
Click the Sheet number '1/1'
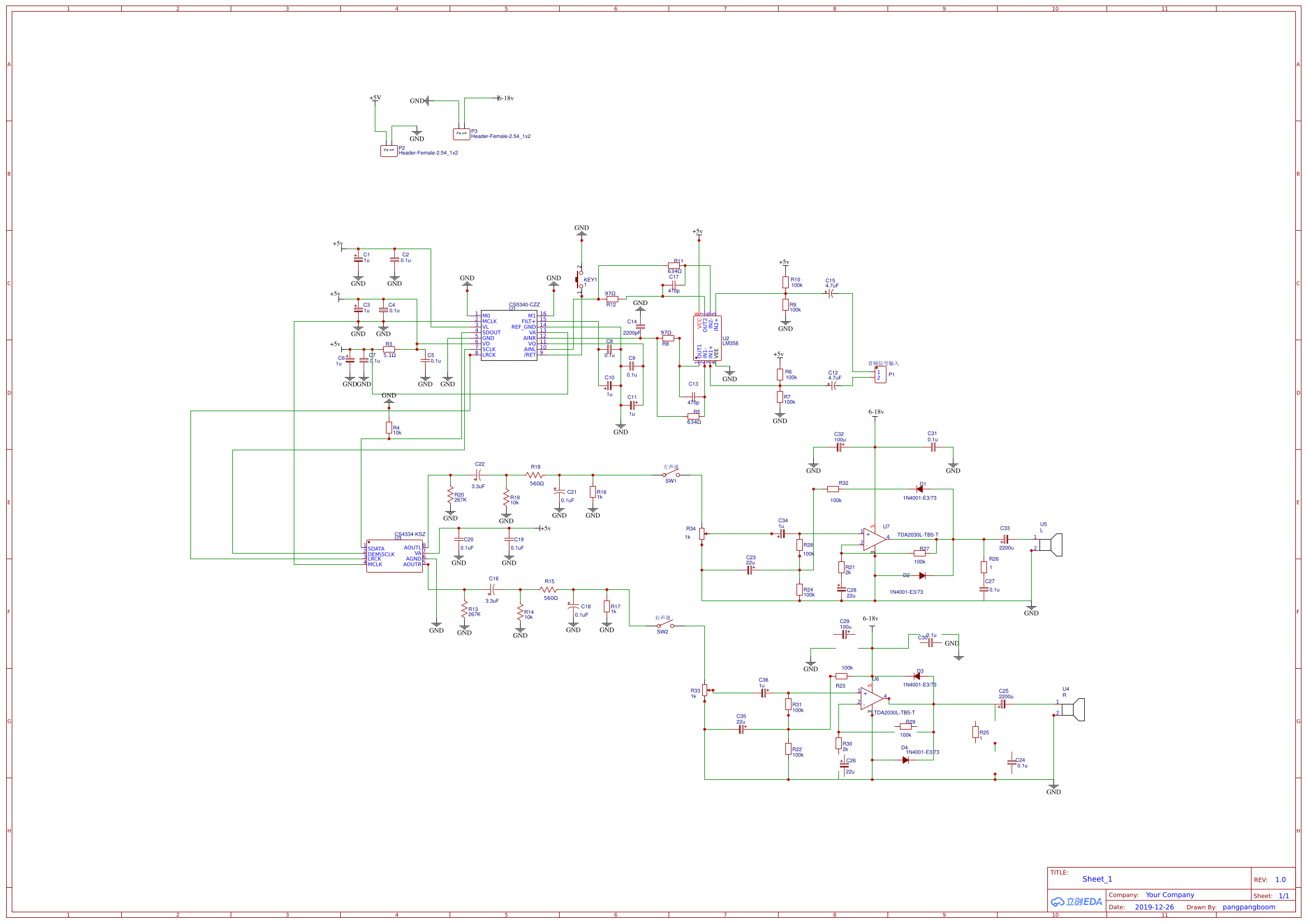(x=1284, y=896)
